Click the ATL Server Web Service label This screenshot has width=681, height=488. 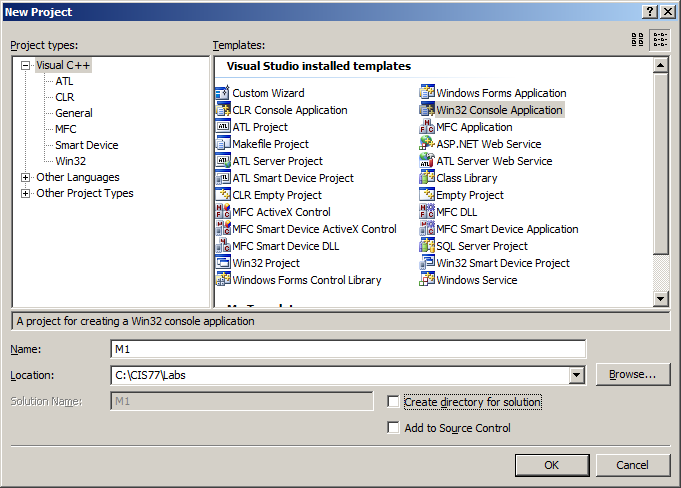(x=494, y=161)
